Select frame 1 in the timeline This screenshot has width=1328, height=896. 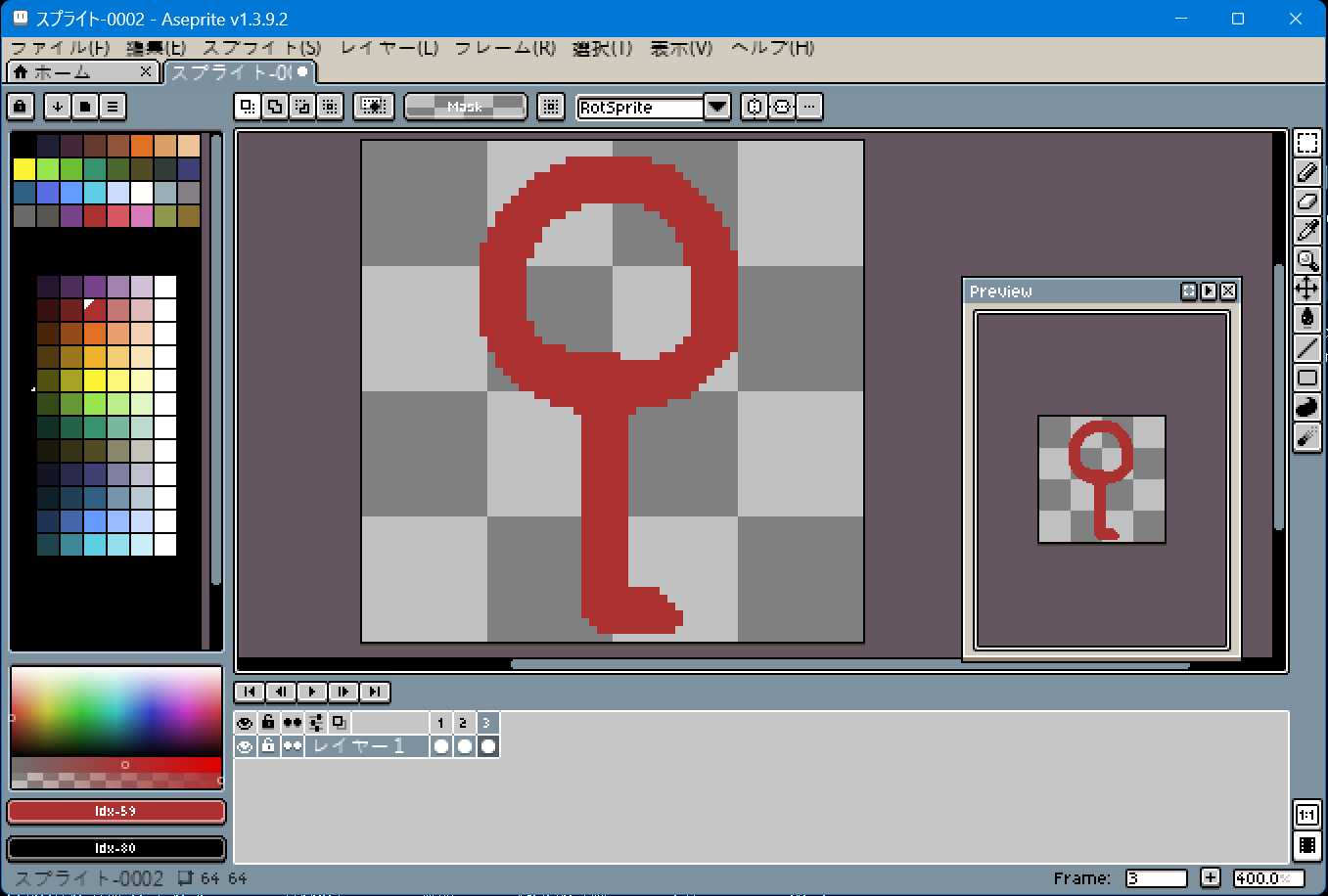tap(440, 723)
